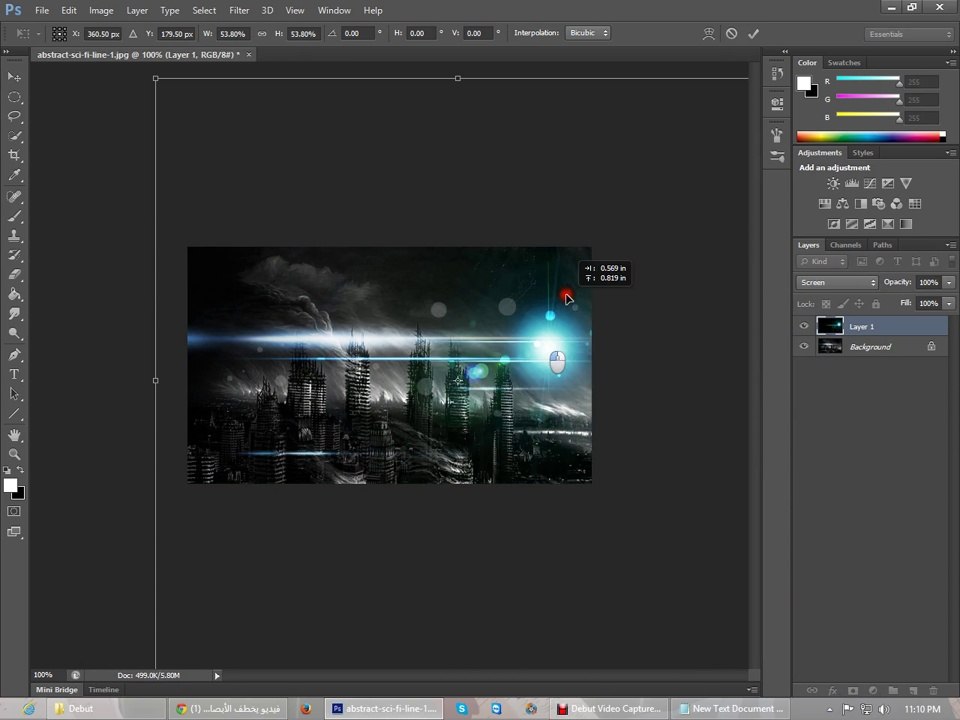Open the layer Opacity slider dropdown

pyautogui.click(x=950, y=282)
